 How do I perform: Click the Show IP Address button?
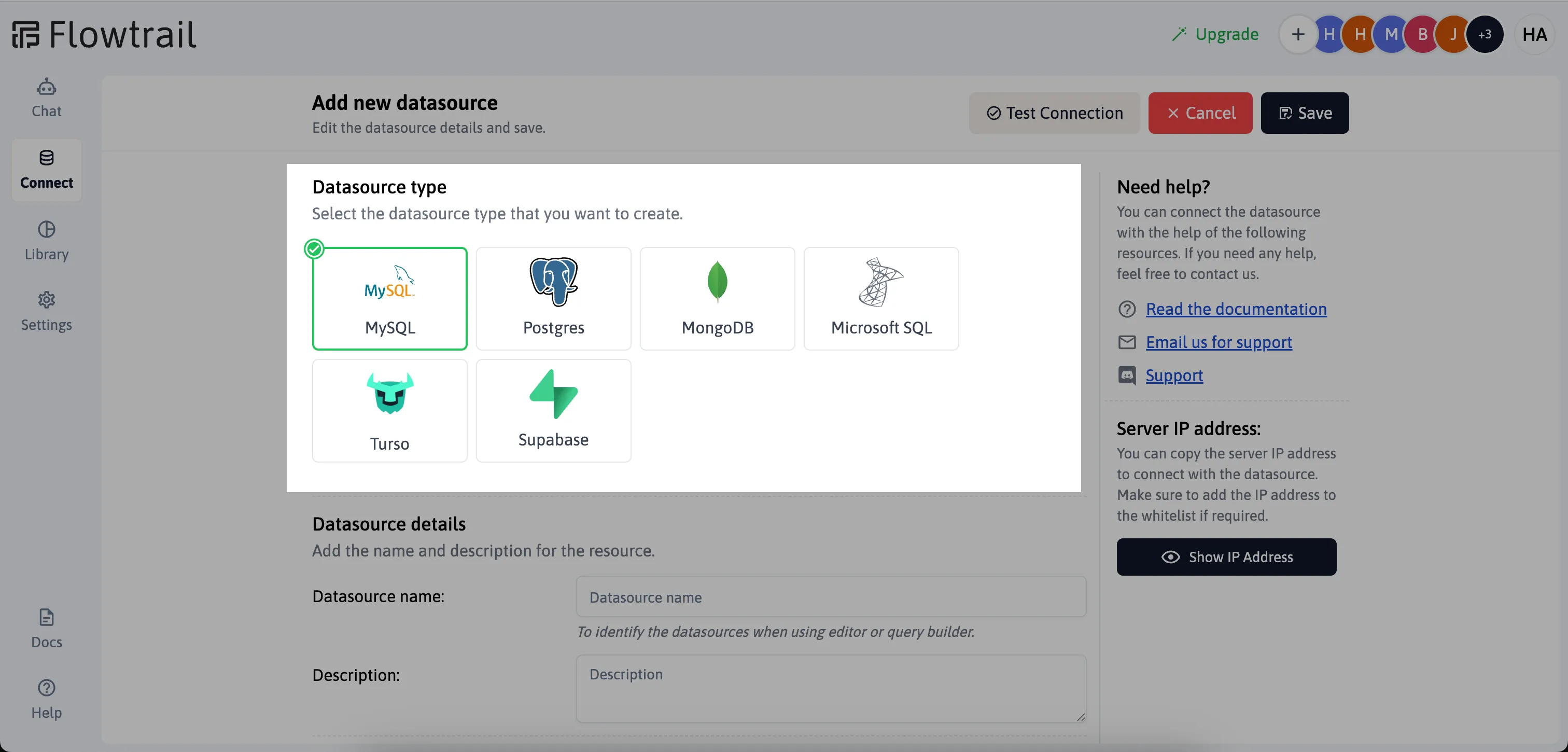pos(1226,556)
